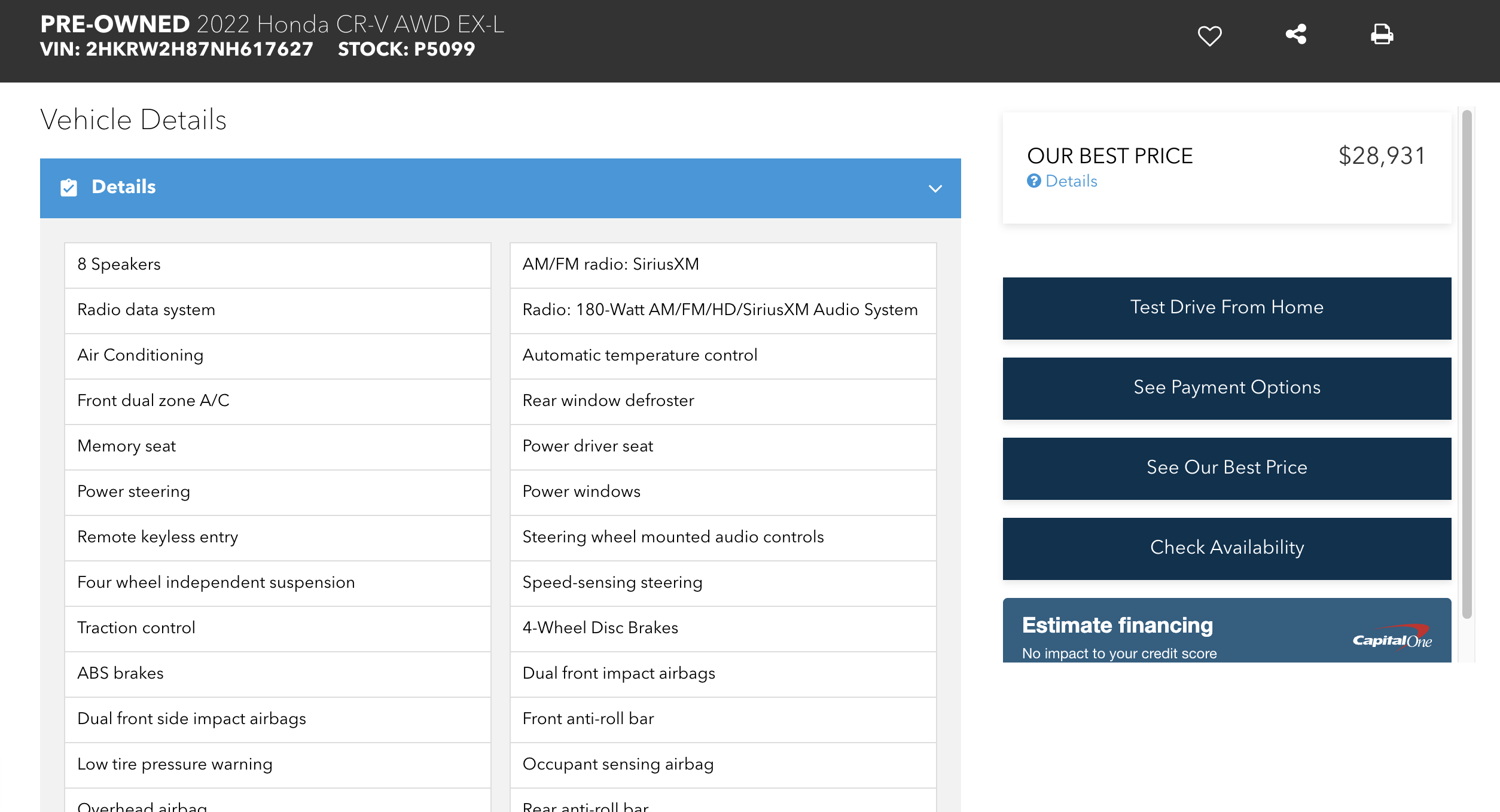Click 'Speed-sensing steering' row
The width and height of the screenshot is (1500, 812).
(723, 583)
